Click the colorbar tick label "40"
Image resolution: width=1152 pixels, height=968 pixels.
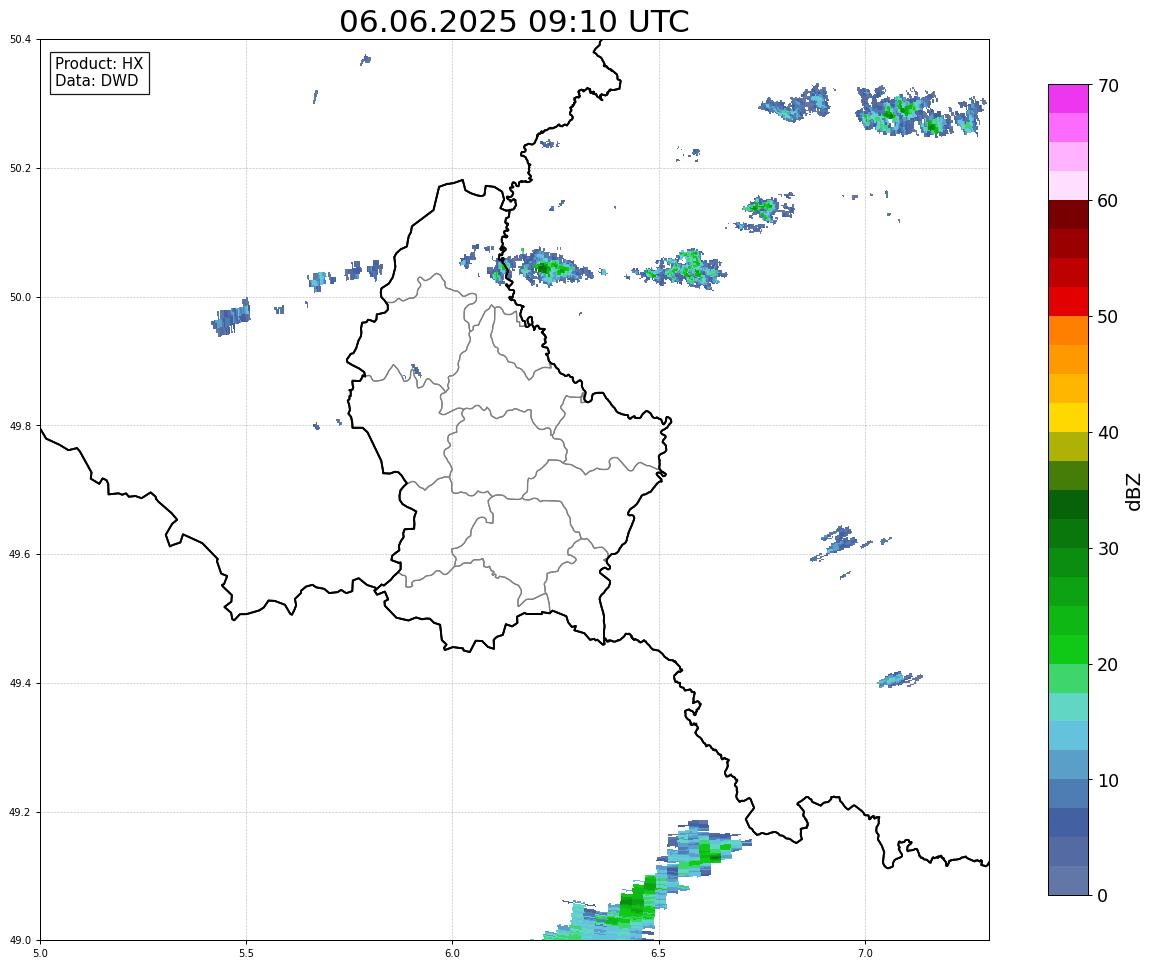1108,433
